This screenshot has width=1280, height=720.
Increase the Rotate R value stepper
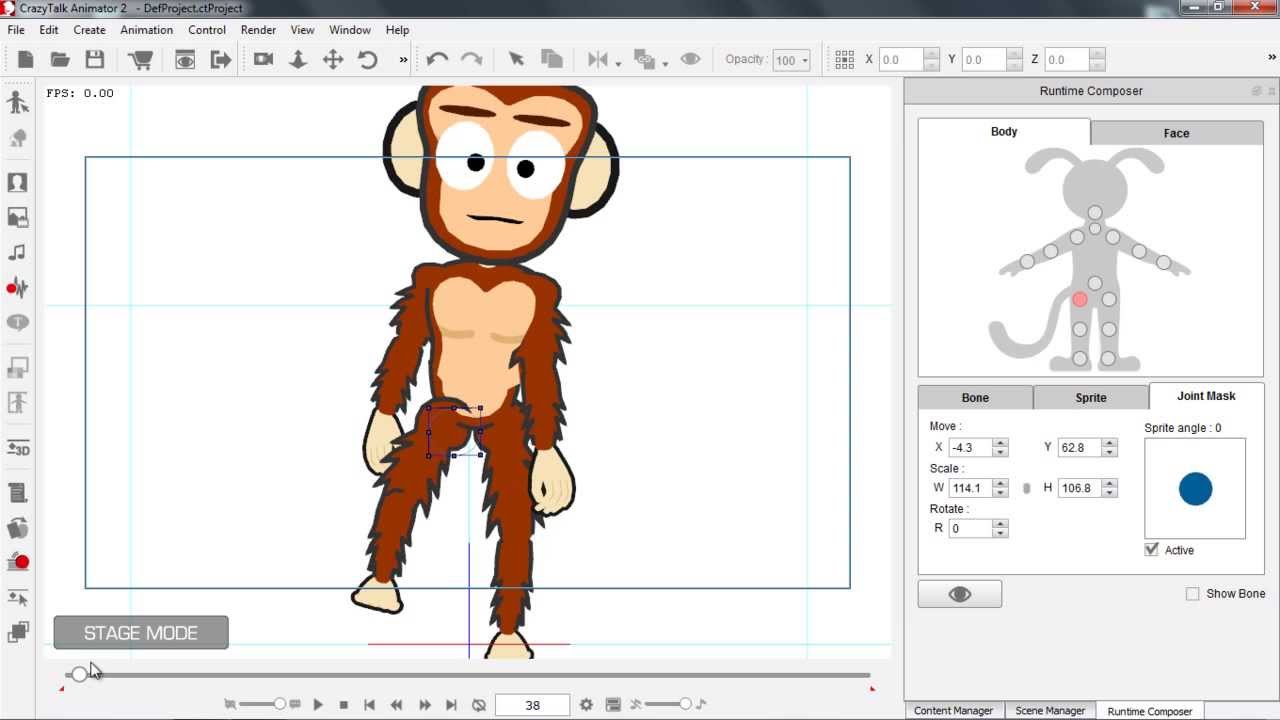(1000, 524)
